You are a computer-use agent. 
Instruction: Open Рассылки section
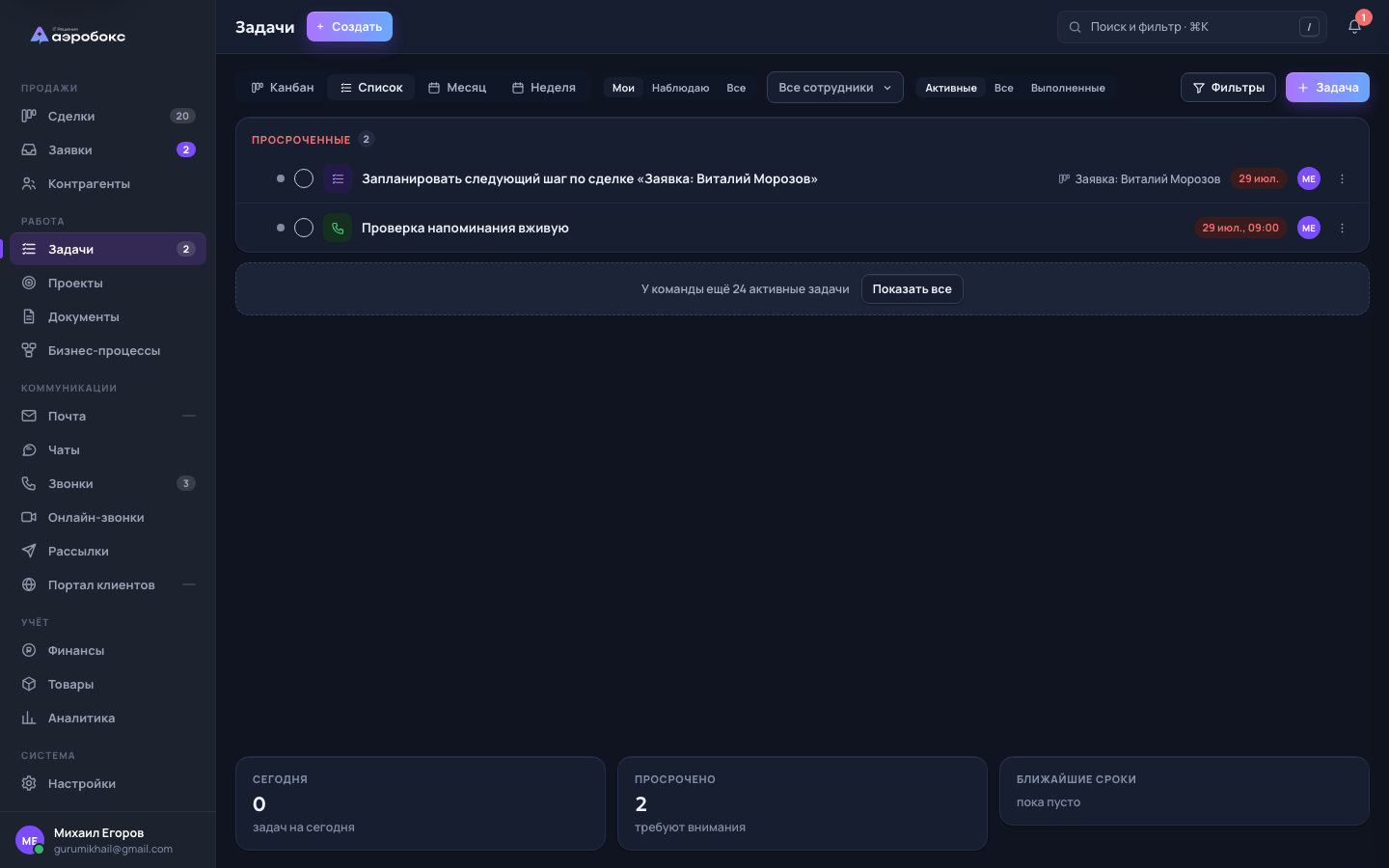pyautogui.click(x=108, y=551)
